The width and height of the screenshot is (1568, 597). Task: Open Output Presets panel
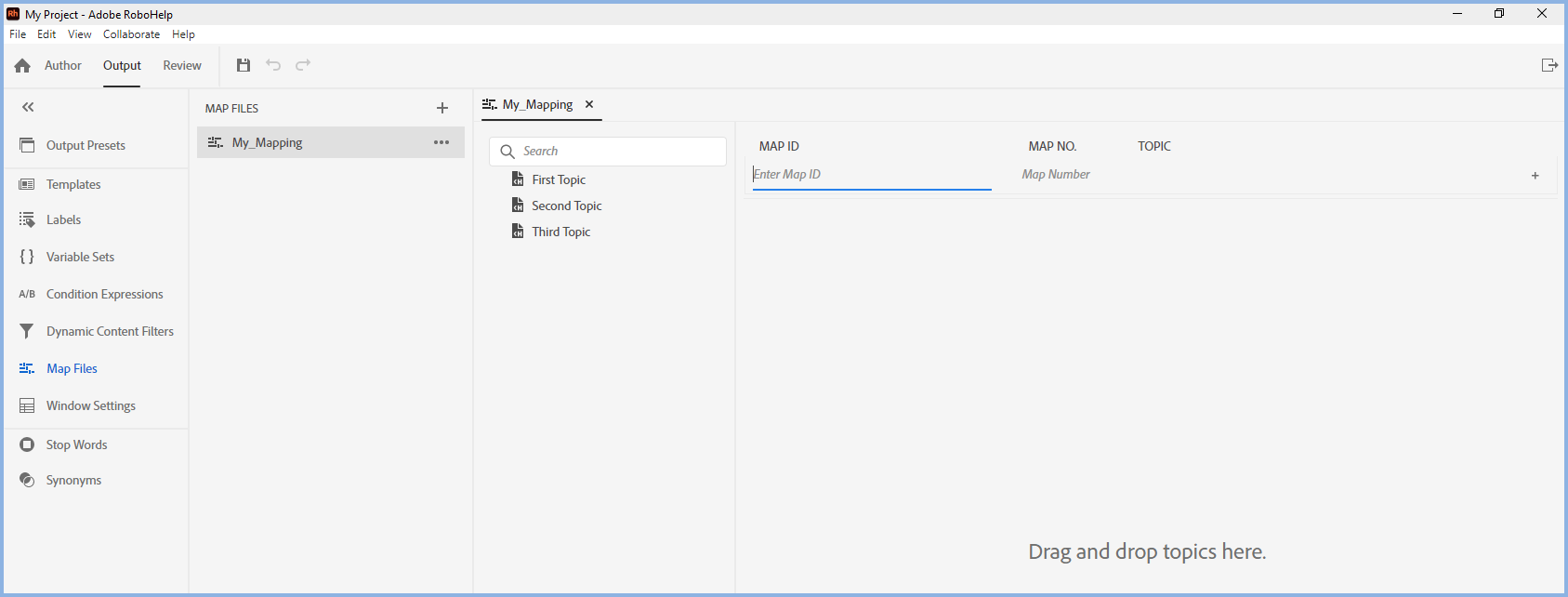point(86,145)
